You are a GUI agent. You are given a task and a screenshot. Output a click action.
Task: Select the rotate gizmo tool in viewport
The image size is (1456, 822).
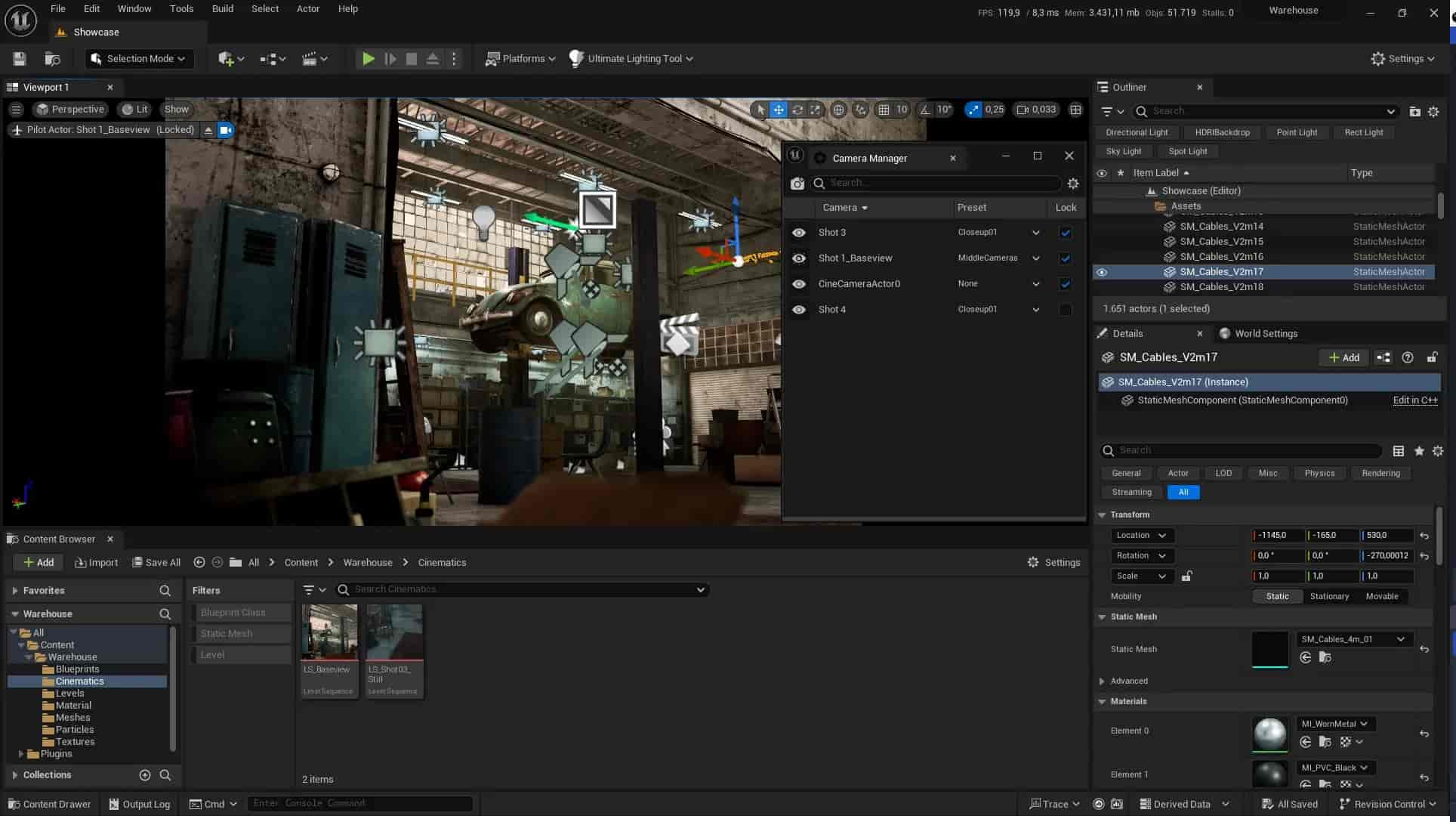click(797, 110)
